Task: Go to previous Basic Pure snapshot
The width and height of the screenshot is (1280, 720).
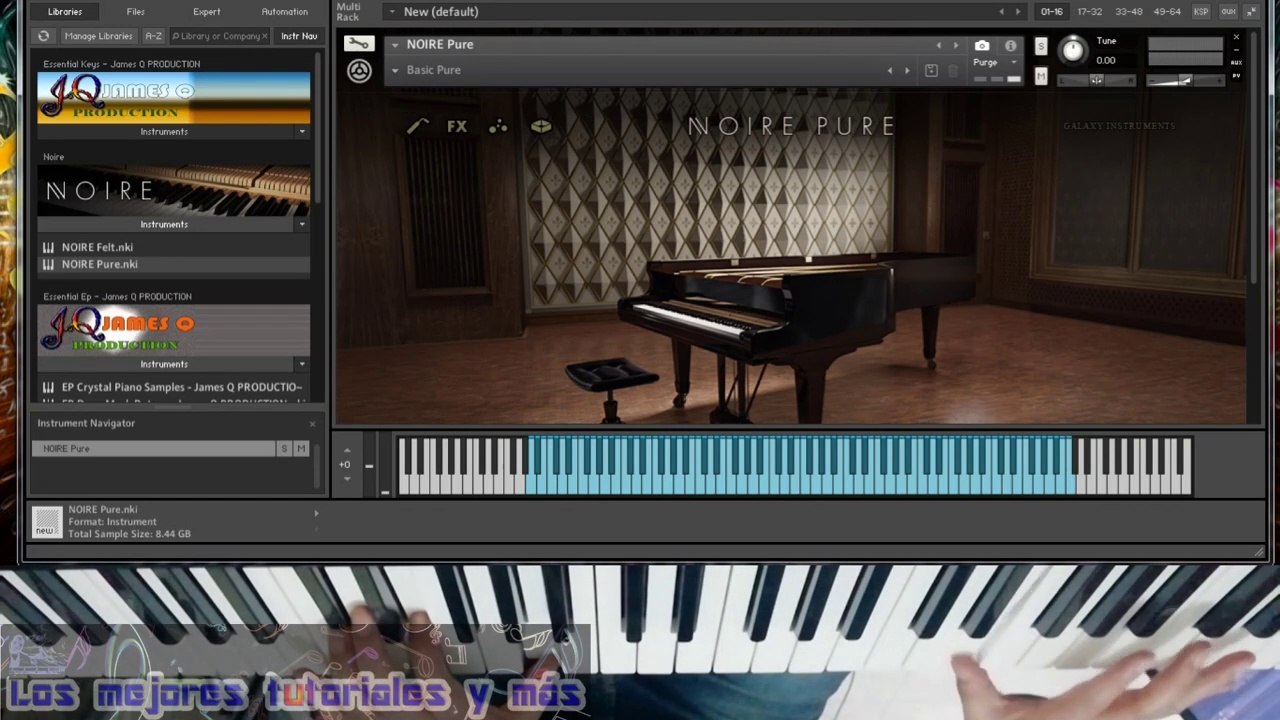Action: click(890, 70)
